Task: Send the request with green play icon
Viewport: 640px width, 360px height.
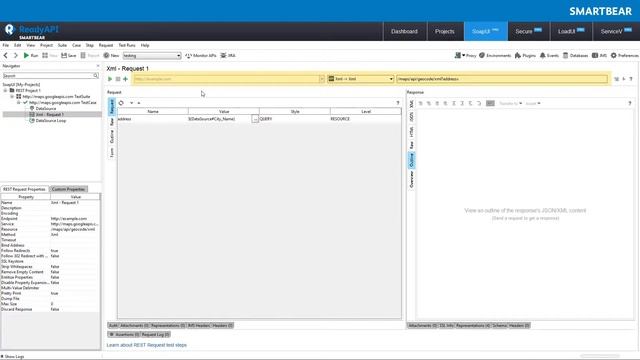Action: pos(110,79)
